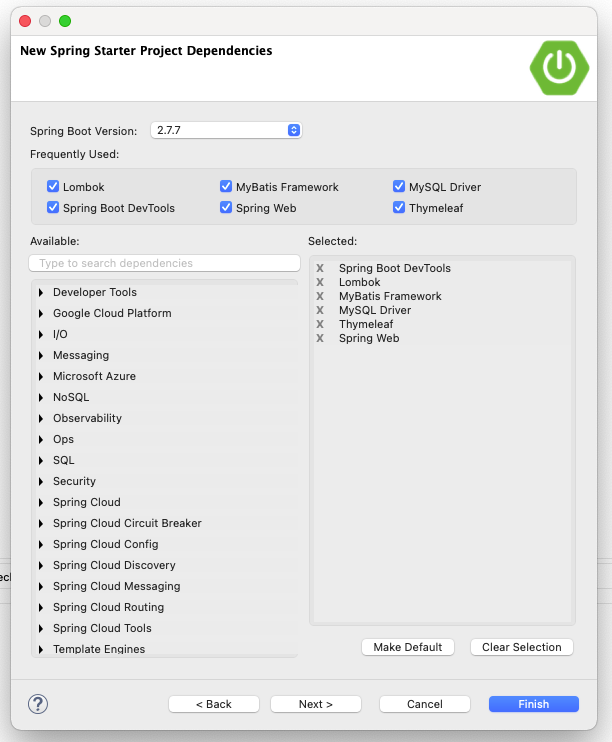Select Spring Web text in Selected list
612x742 pixels.
(369, 338)
